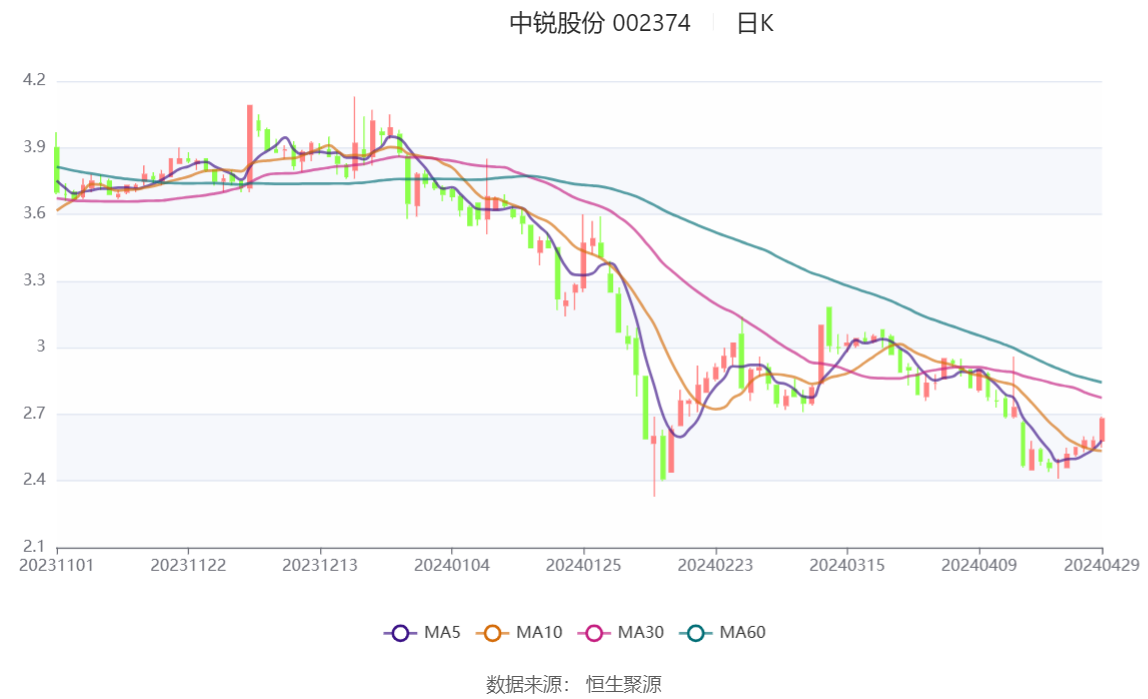Toggle the MA10 series legend label
The height and width of the screenshot is (699, 1148).
click(539, 632)
